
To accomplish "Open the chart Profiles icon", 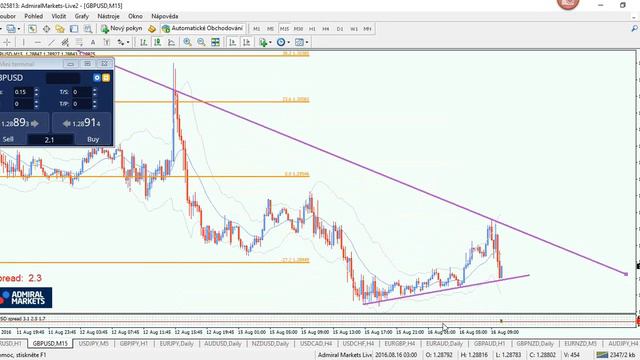I will pyautogui.click(x=11, y=29).
